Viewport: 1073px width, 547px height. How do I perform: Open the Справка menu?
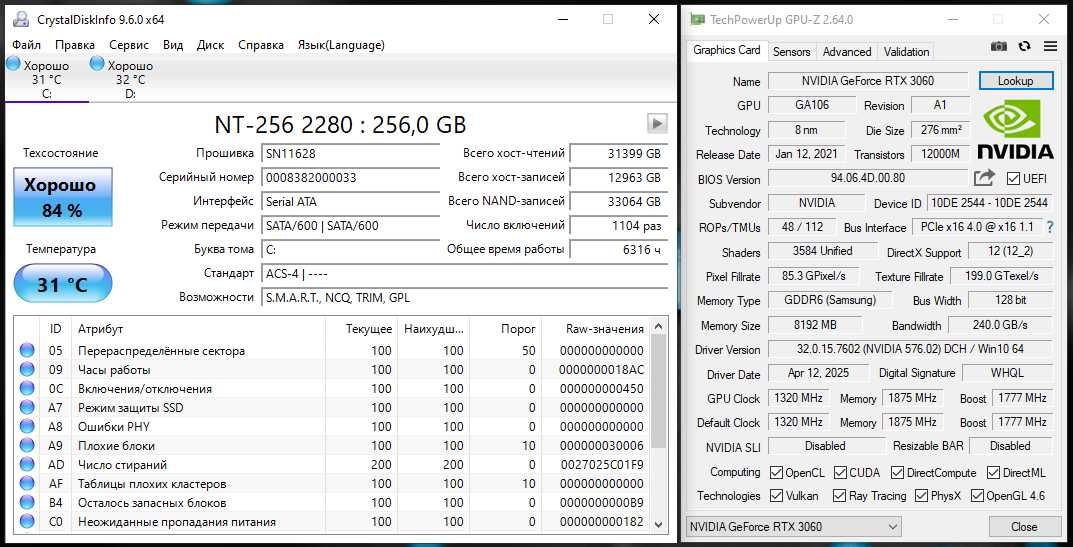261,45
